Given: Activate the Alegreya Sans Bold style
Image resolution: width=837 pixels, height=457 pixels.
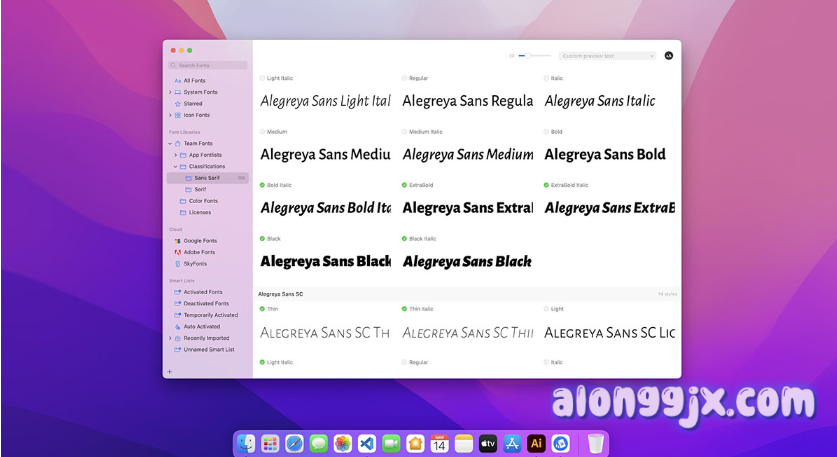Looking at the screenshot, I should pos(547,132).
